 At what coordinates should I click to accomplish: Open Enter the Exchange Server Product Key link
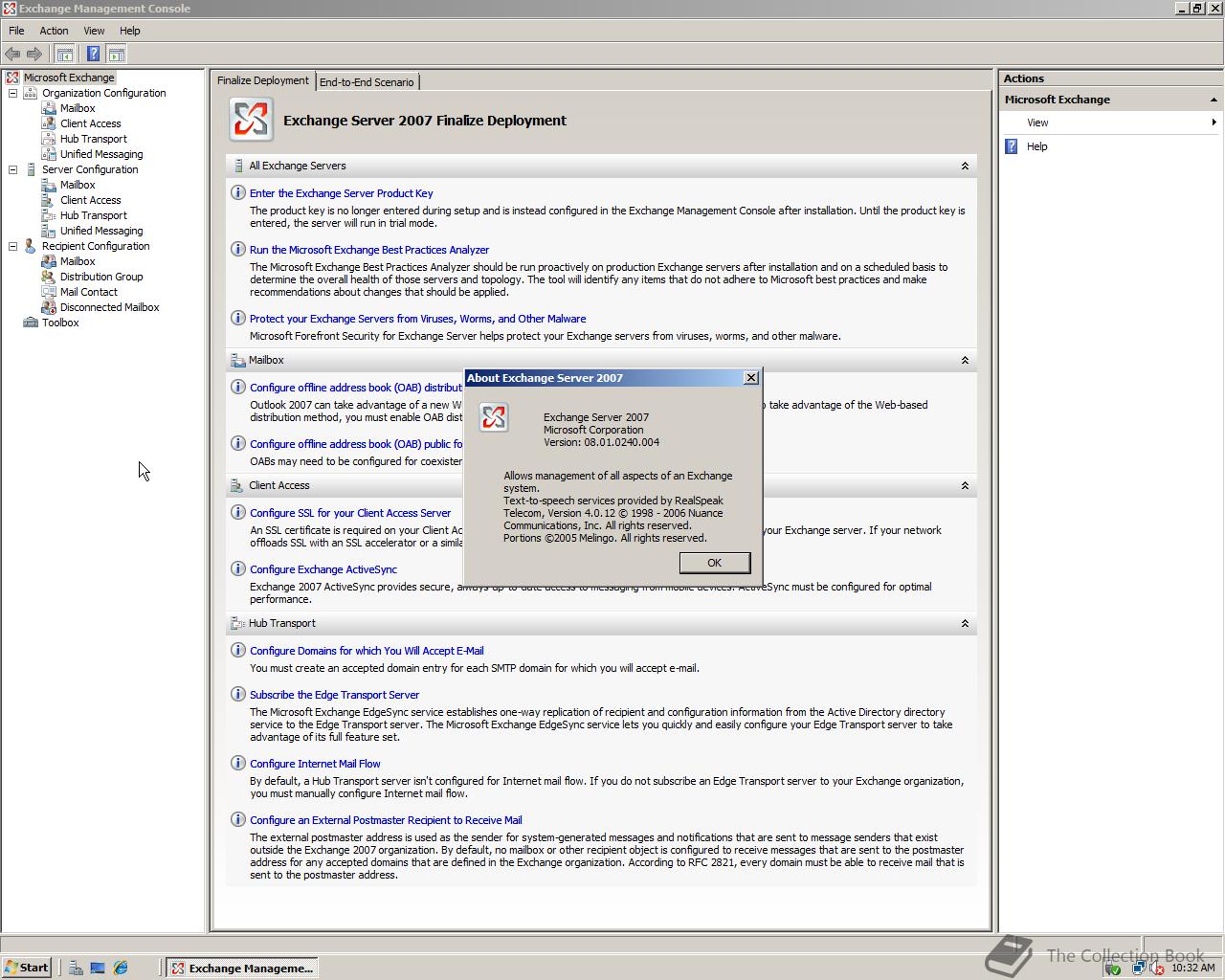pyautogui.click(x=342, y=193)
